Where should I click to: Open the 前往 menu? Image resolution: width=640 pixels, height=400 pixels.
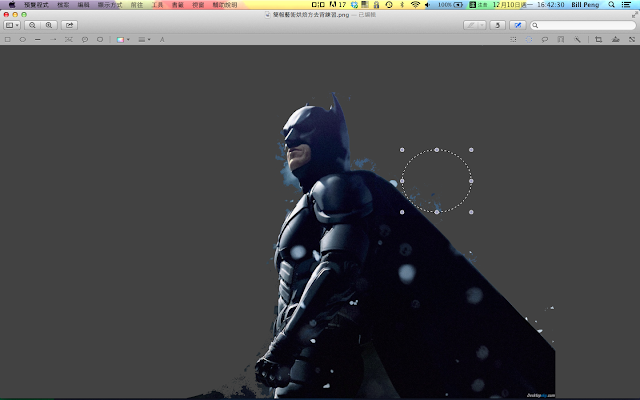[137, 5]
